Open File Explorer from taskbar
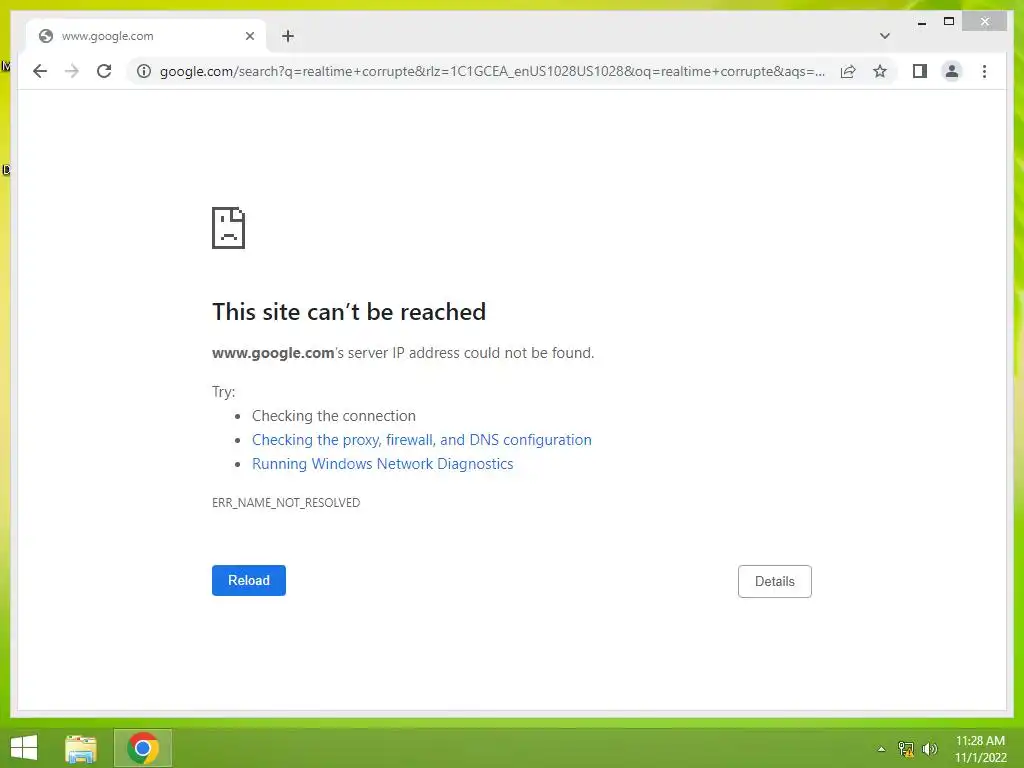 81,748
